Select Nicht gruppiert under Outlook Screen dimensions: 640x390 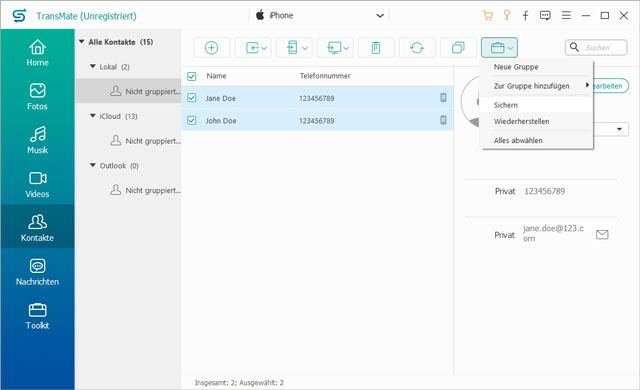coord(128,190)
